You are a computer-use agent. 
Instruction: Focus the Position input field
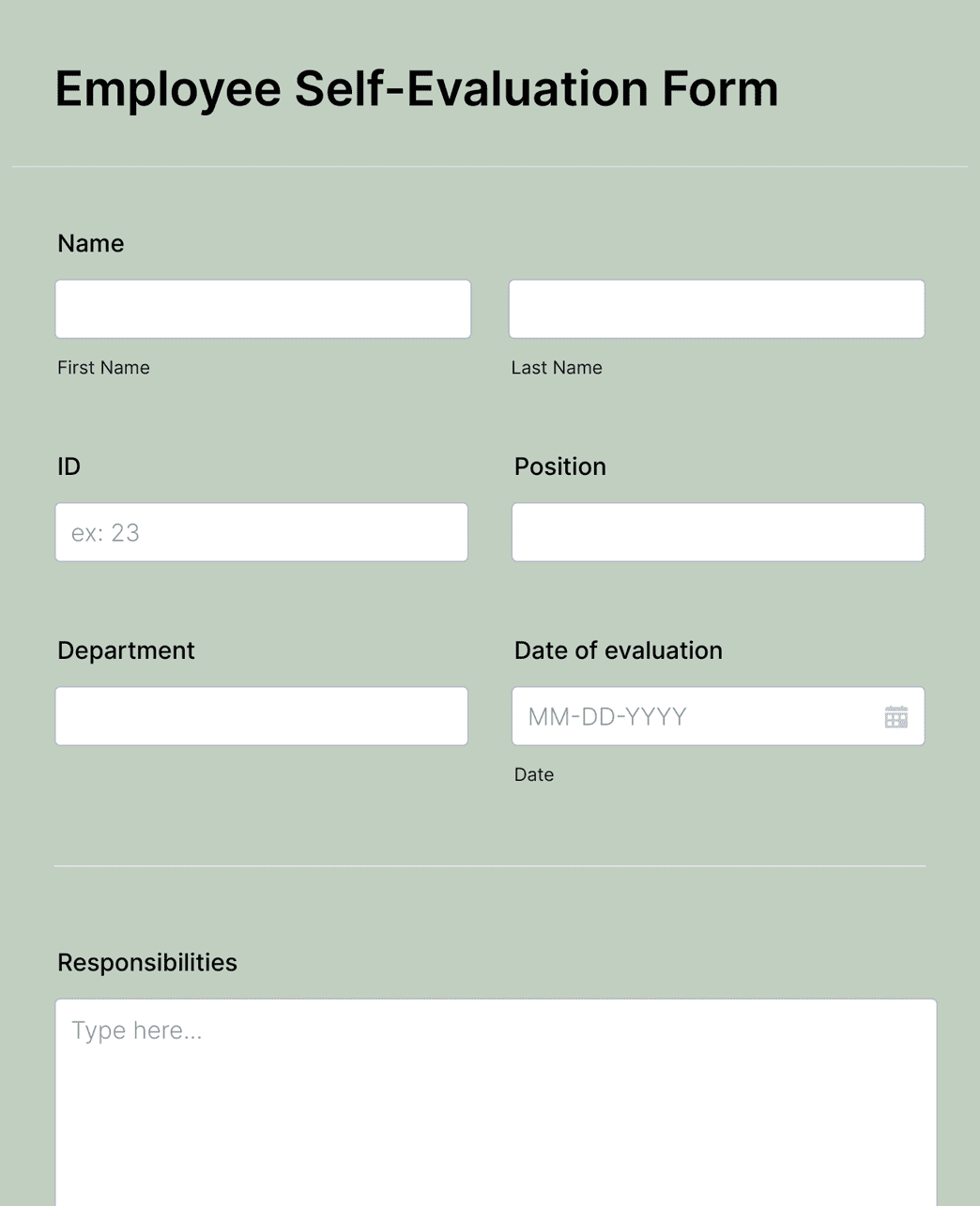(x=717, y=531)
